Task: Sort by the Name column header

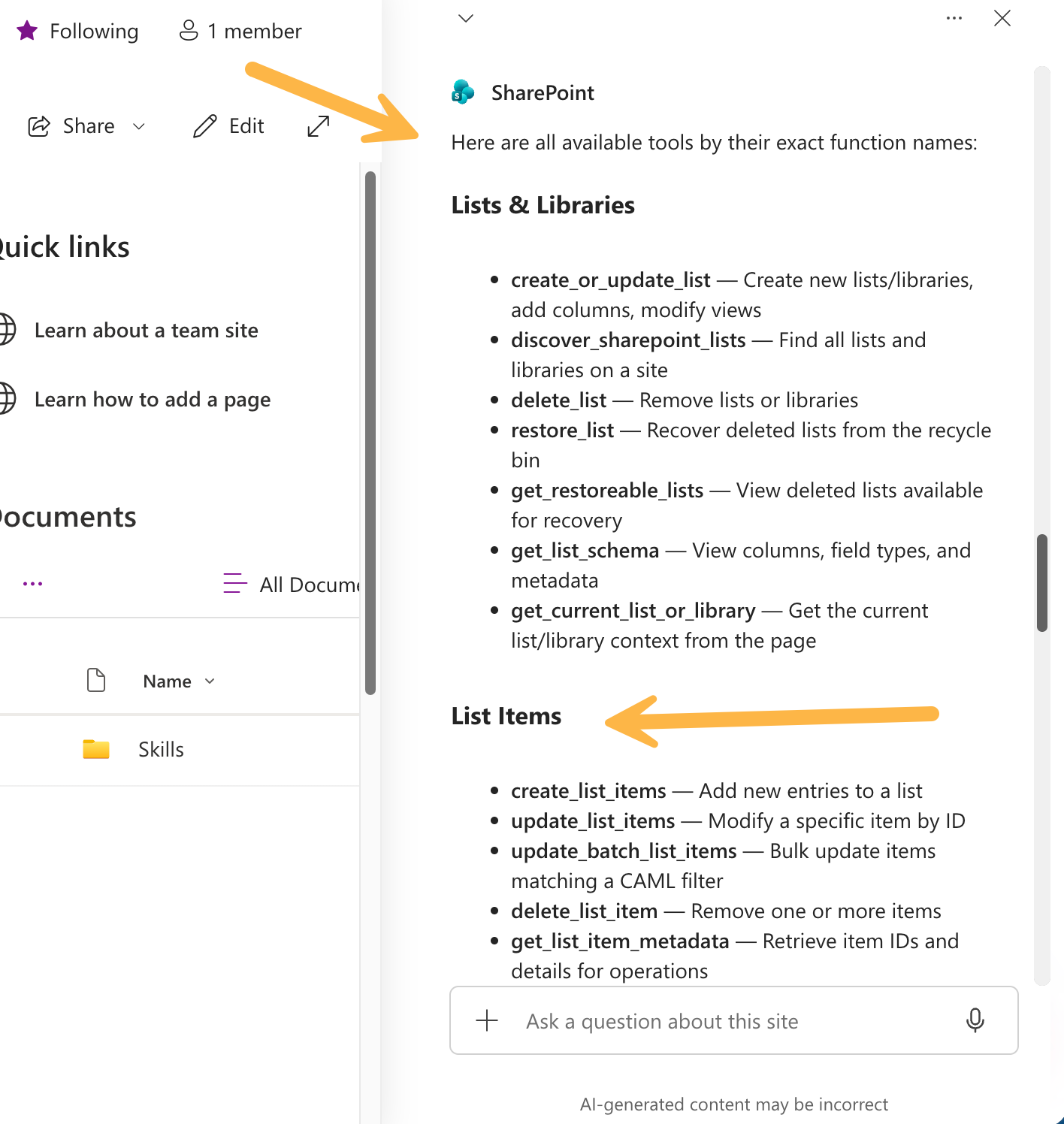Action: coord(179,681)
